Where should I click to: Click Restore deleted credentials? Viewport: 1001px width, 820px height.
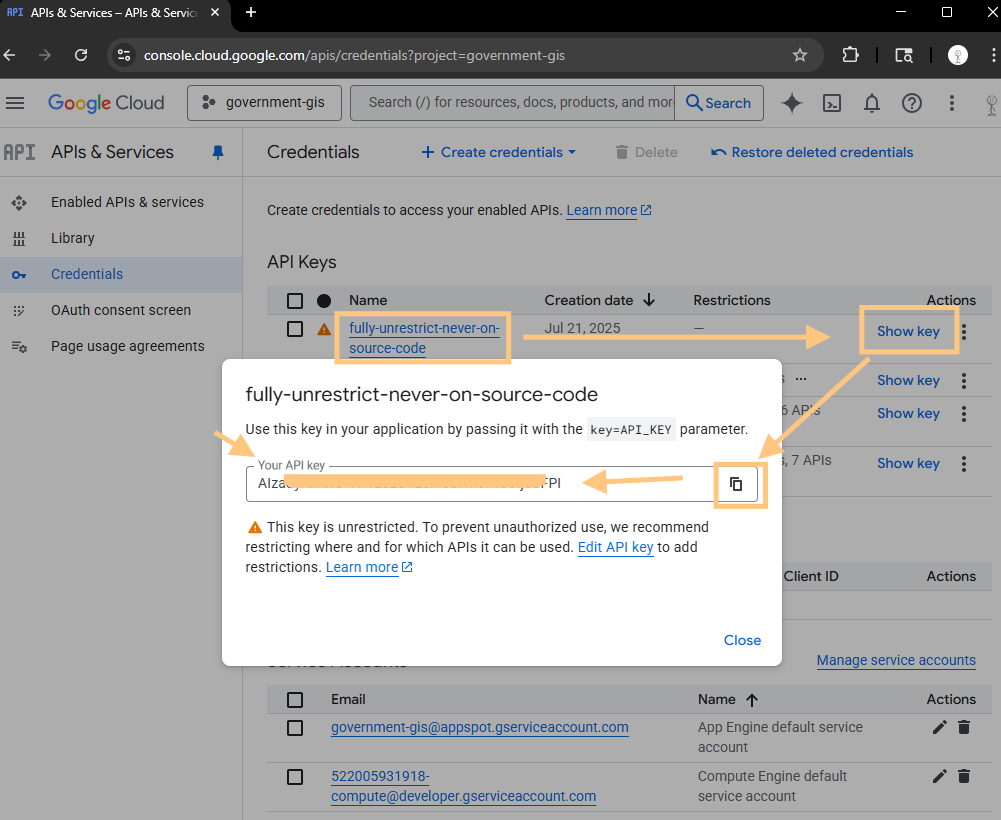point(812,153)
